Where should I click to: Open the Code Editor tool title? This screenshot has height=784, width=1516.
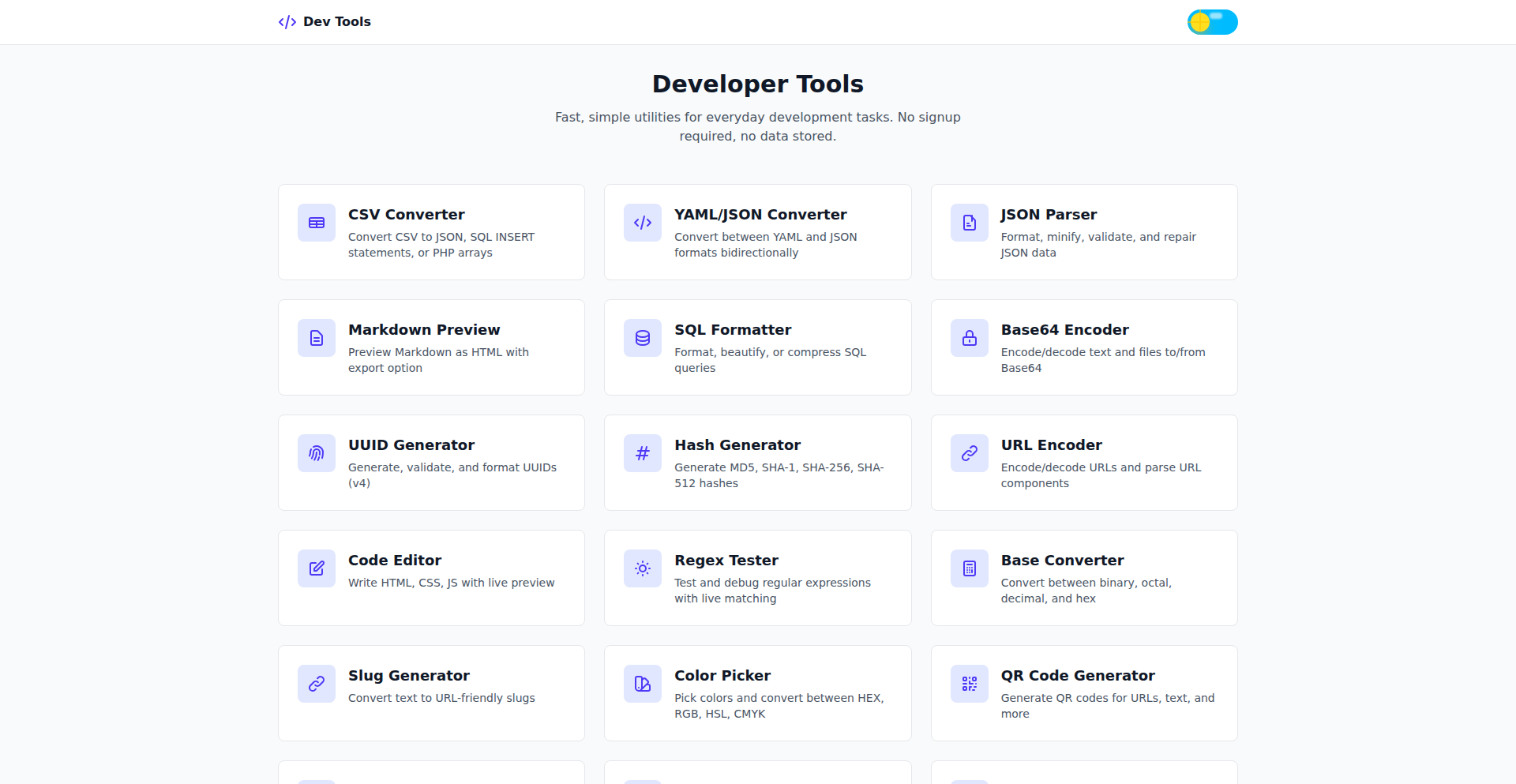pos(395,561)
